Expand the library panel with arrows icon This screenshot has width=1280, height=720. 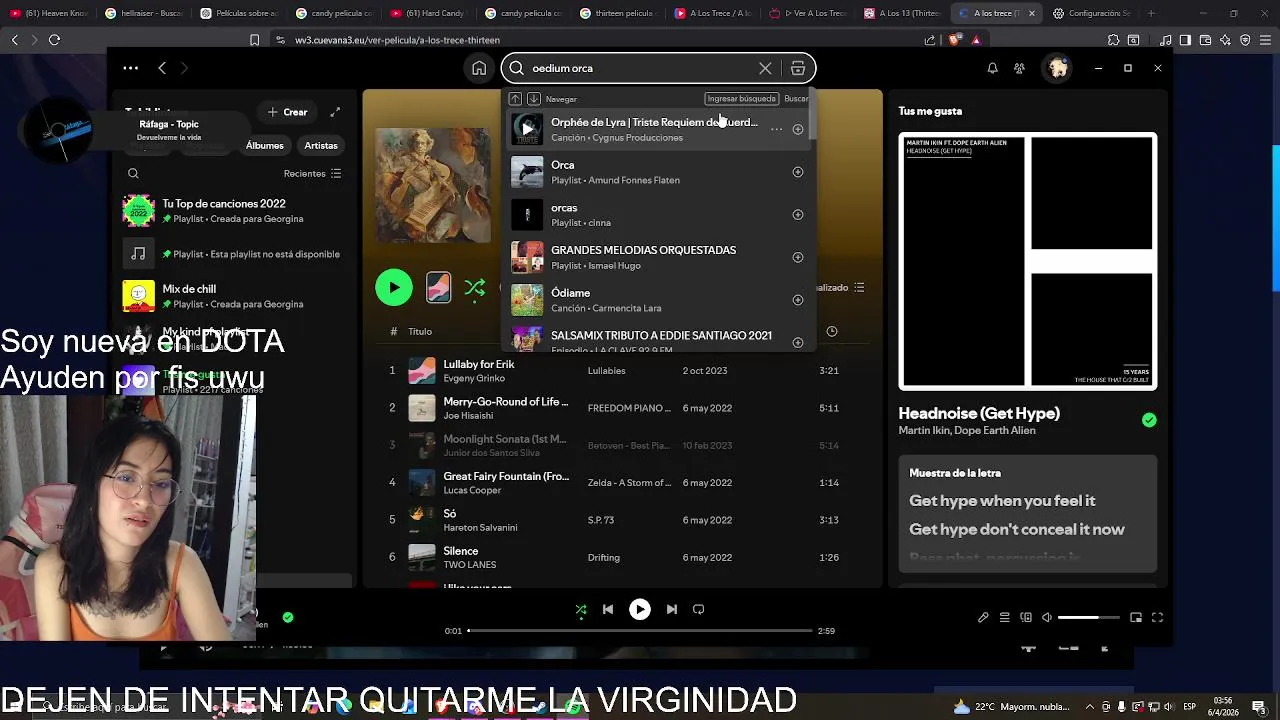tap(335, 112)
